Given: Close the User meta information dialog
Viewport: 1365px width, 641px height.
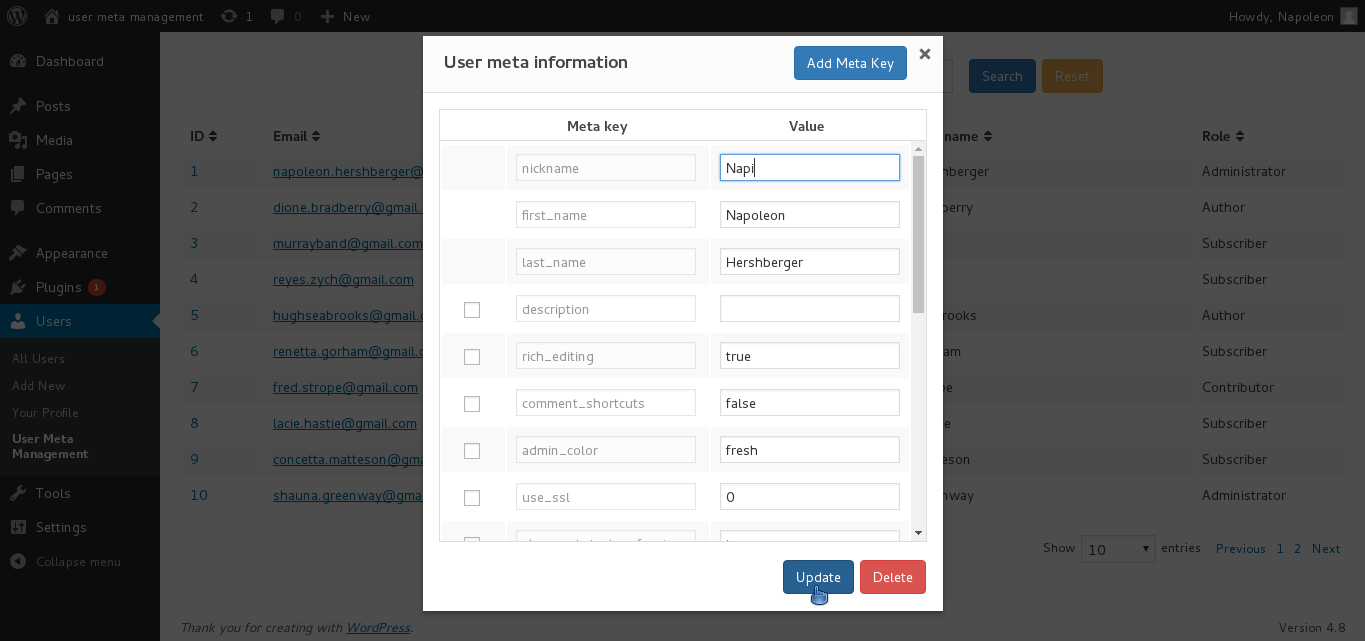Looking at the screenshot, I should click(925, 54).
